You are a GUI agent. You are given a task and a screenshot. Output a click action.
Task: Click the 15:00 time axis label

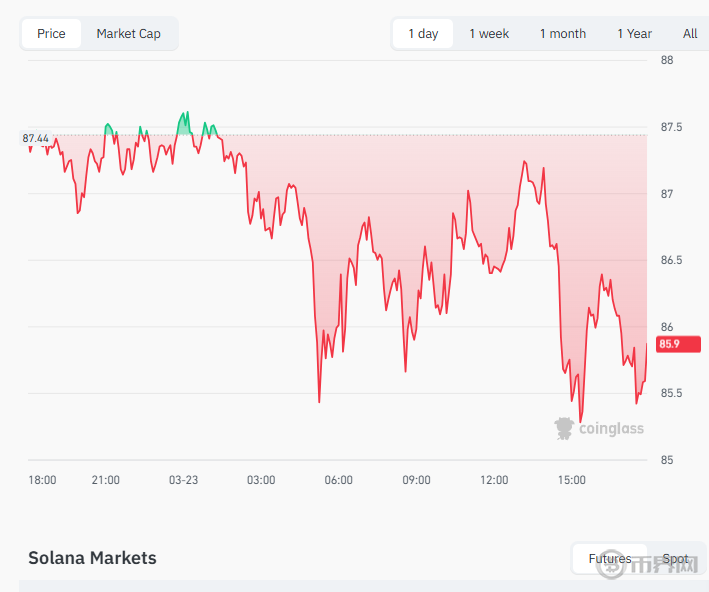pyautogui.click(x=572, y=480)
